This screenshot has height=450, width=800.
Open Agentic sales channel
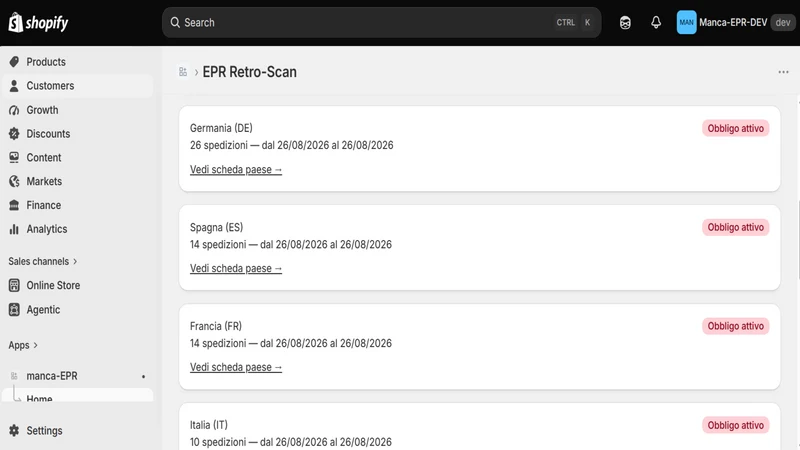[x=43, y=310]
